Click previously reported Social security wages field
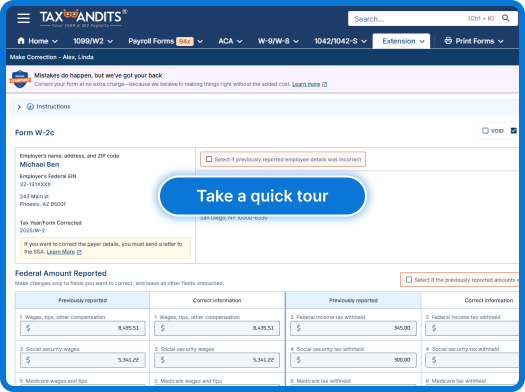The width and height of the screenshot is (525, 392). coord(83,360)
